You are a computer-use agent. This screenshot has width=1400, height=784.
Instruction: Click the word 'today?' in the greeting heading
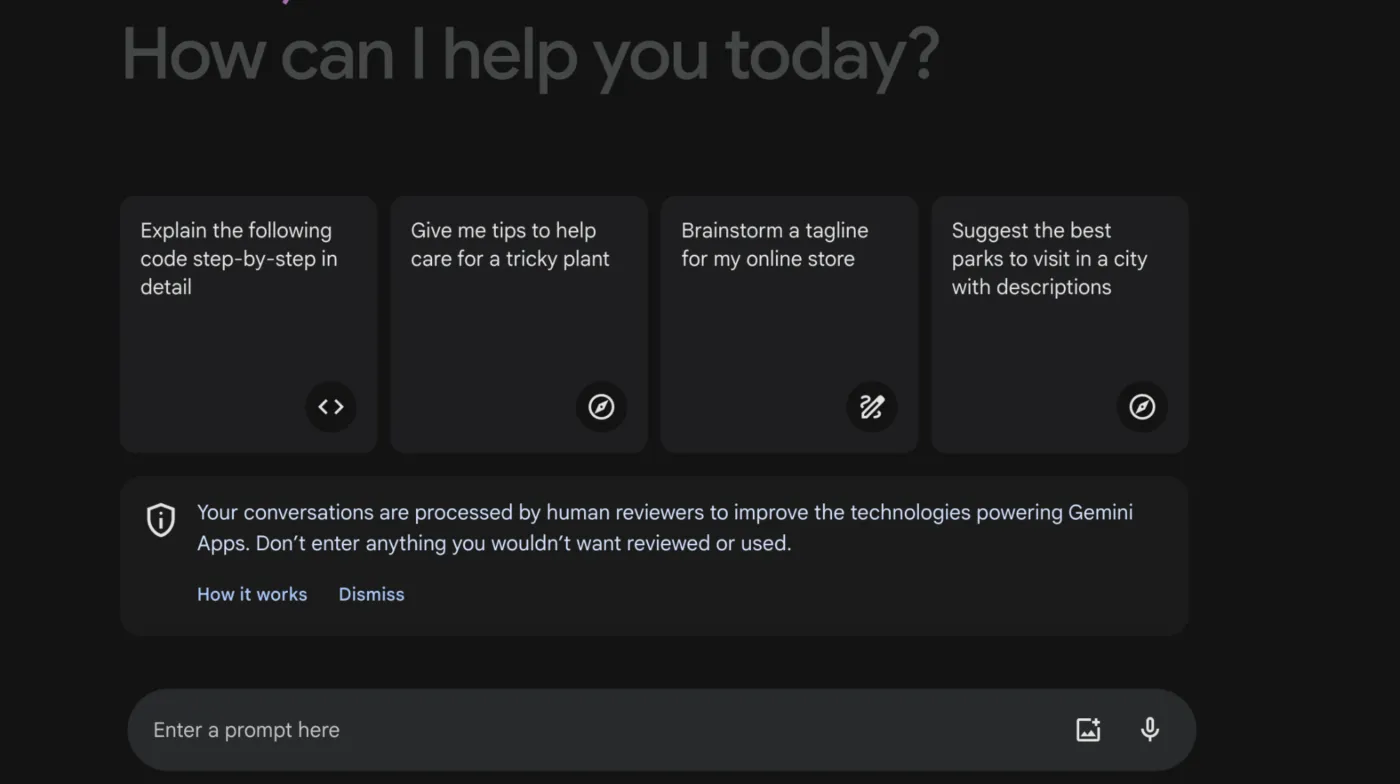[832, 58]
